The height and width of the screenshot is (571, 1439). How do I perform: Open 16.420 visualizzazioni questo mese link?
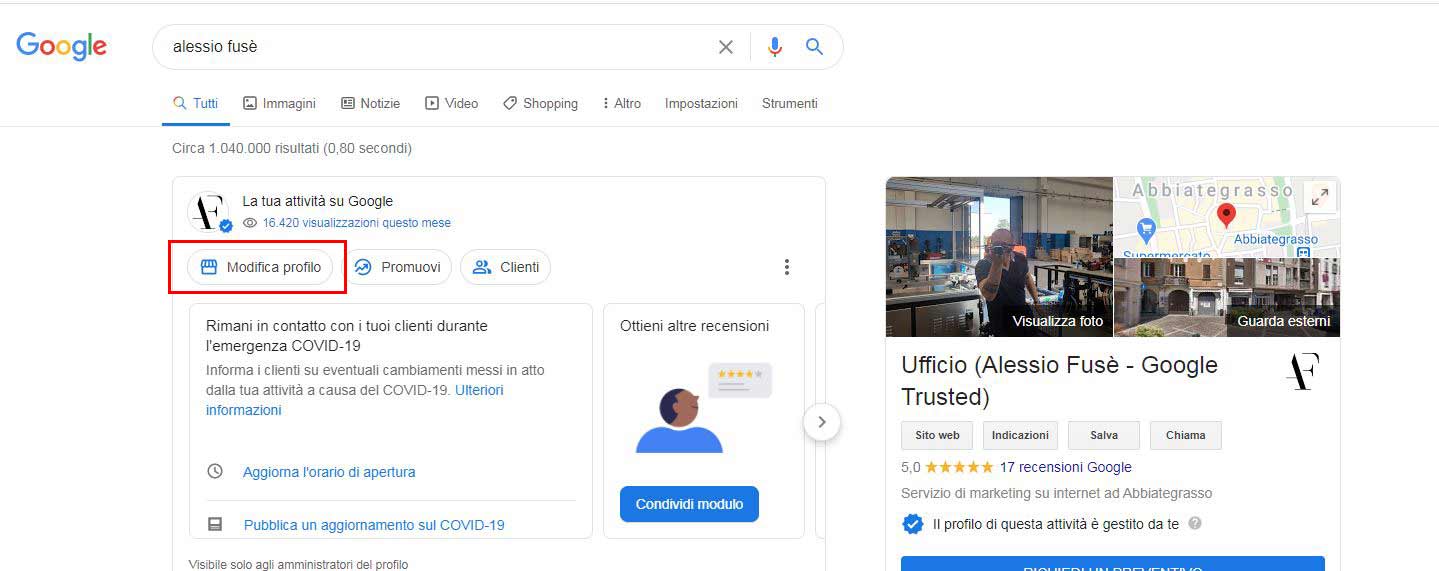tap(357, 223)
